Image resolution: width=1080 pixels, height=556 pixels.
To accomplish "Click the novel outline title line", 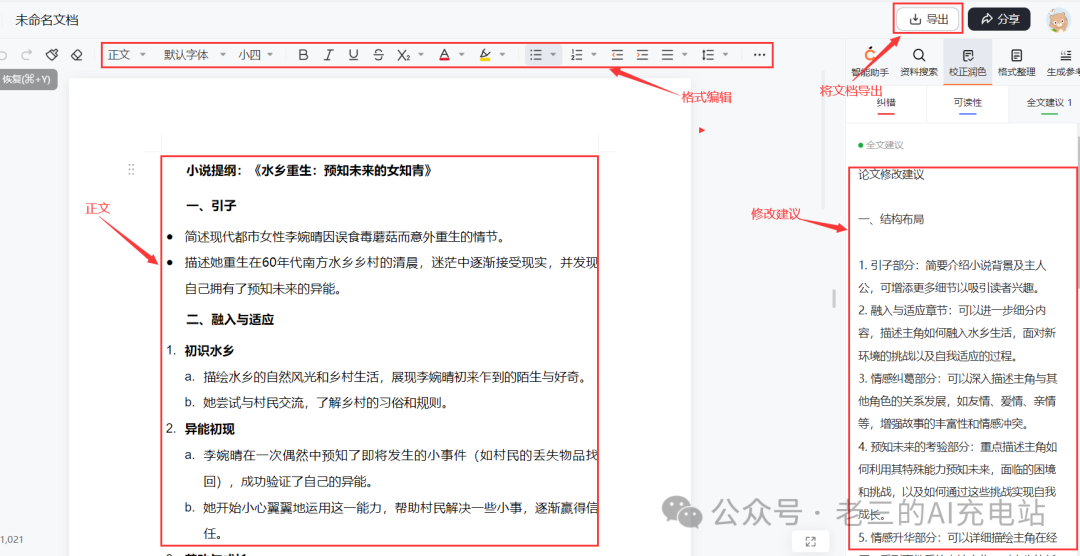I will pos(309,170).
